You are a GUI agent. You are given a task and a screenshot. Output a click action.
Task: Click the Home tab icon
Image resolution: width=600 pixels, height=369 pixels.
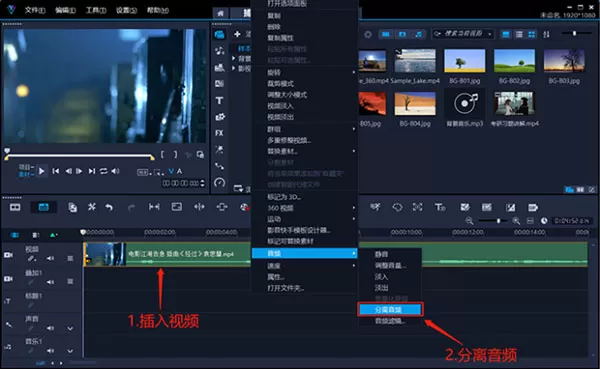[x=220, y=13]
